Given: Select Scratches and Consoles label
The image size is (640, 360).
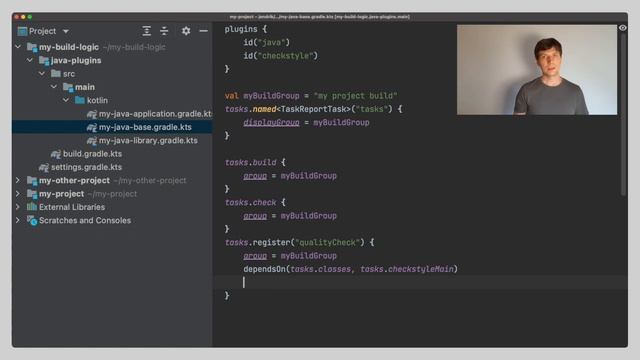Looking at the screenshot, I should (85, 220).
